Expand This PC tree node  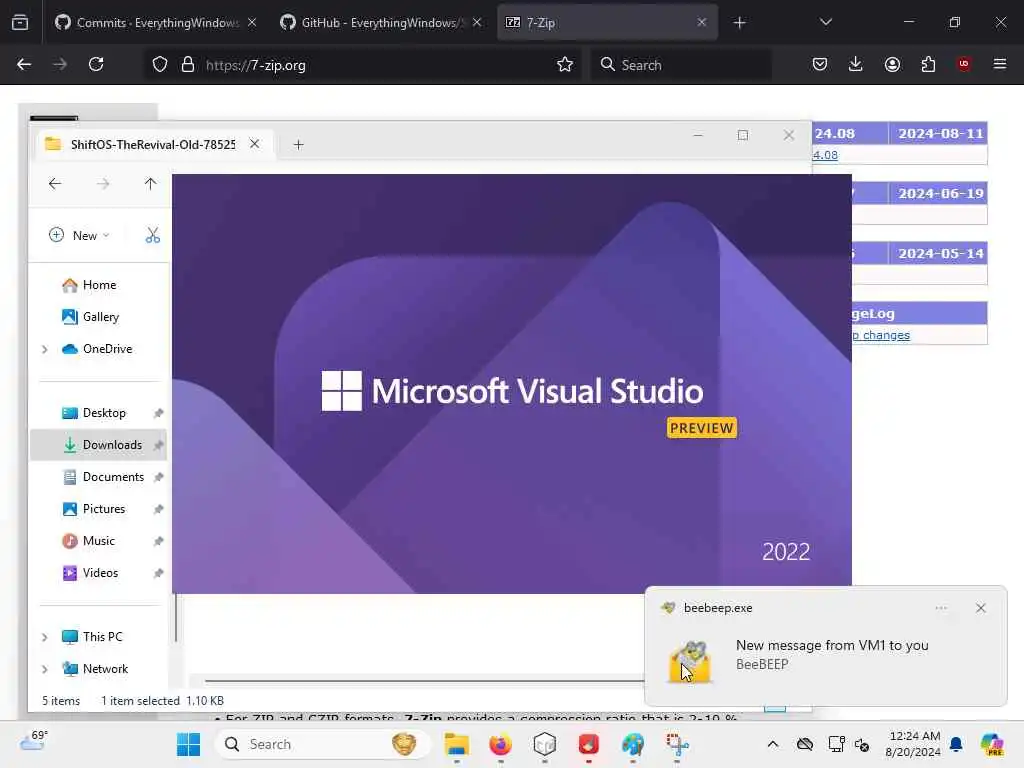click(44, 637)
